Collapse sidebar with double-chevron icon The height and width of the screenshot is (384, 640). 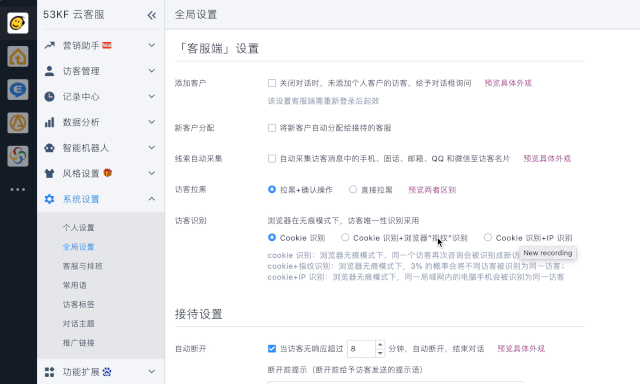(x=151, y=16)
